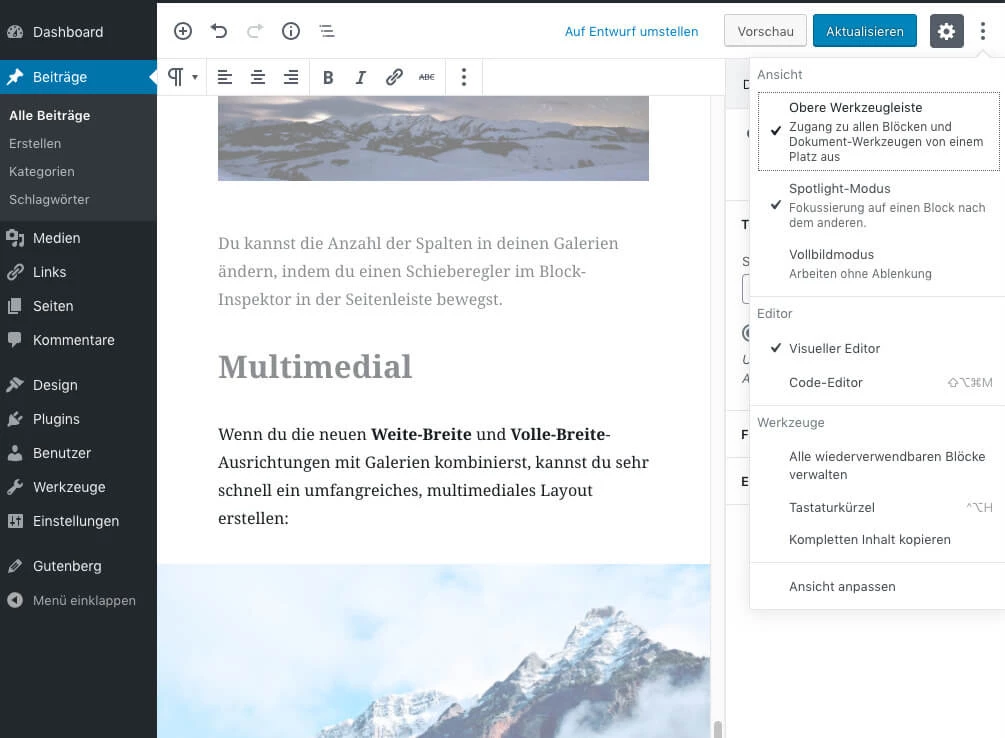Click the undo arrow icon

coord(219,31)
